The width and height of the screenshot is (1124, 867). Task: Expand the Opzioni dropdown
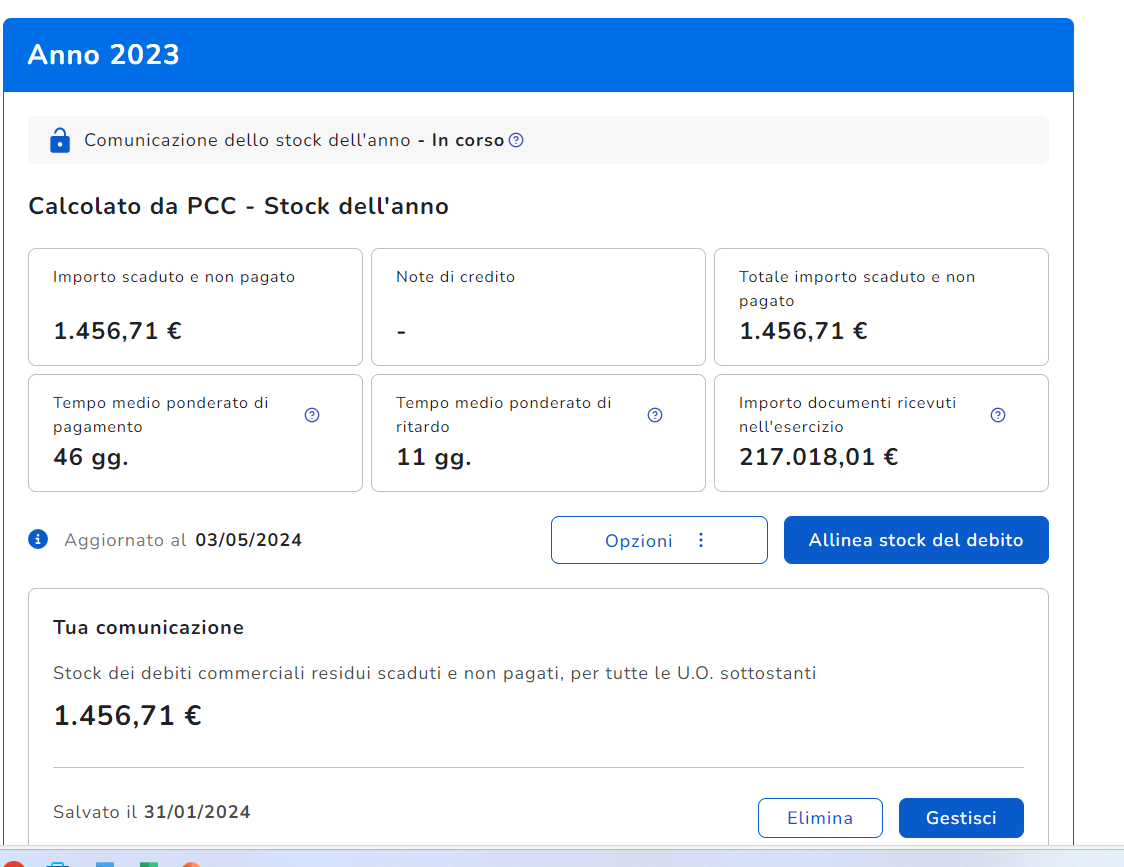[658, 540]
